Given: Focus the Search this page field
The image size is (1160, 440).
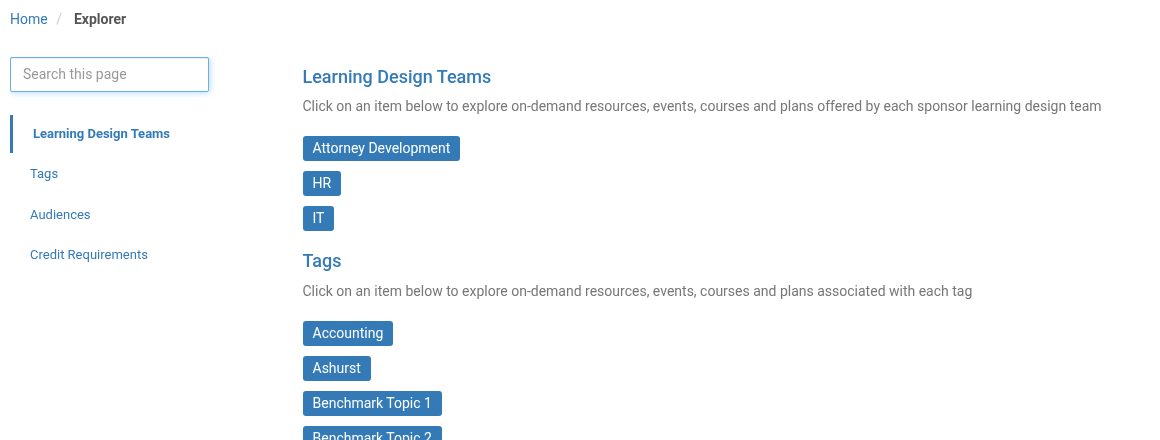Looking at the screenshot, I should [109, 75].
